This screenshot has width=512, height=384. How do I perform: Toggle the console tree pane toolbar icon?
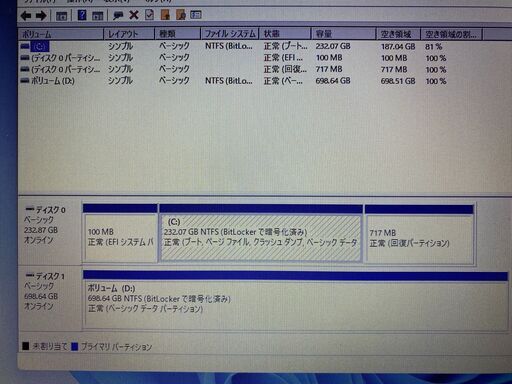[61, 16]
